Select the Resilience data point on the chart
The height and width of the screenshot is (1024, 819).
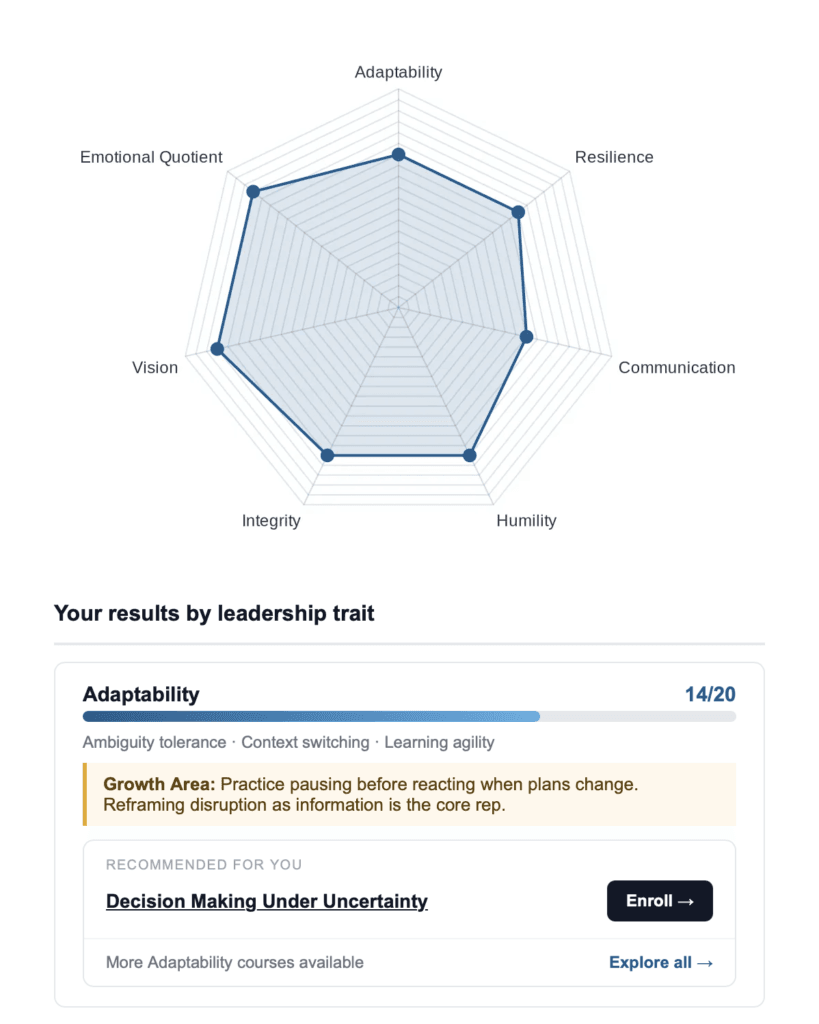coord(518,212)
